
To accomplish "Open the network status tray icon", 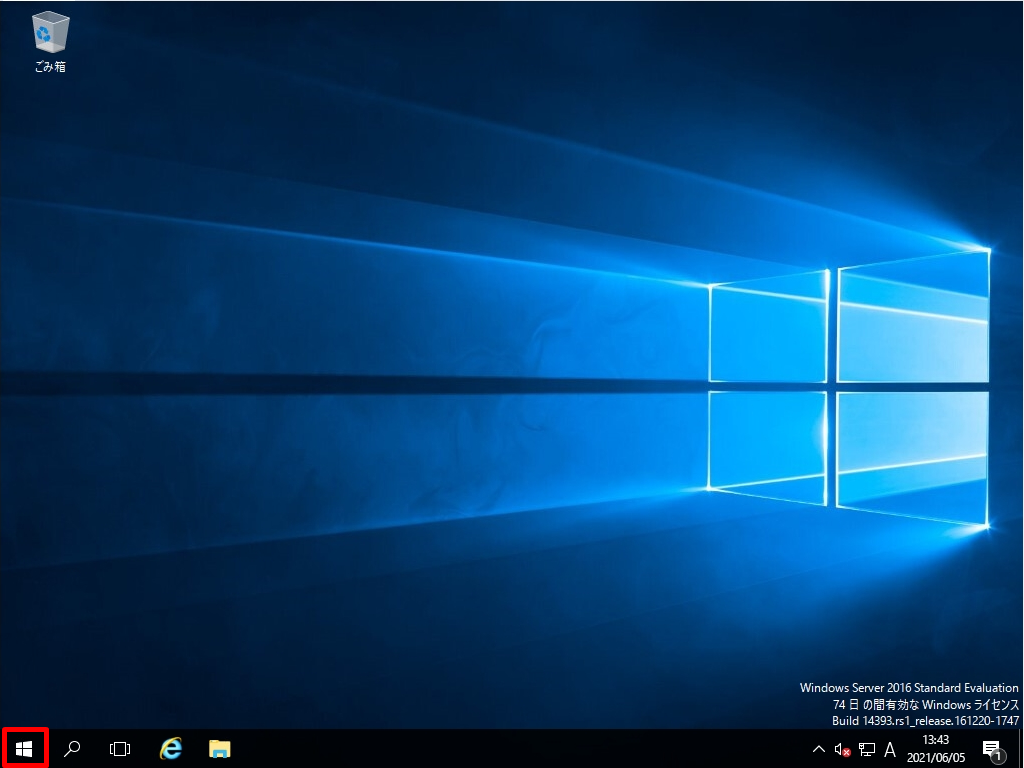I will (x=867, y=749).
